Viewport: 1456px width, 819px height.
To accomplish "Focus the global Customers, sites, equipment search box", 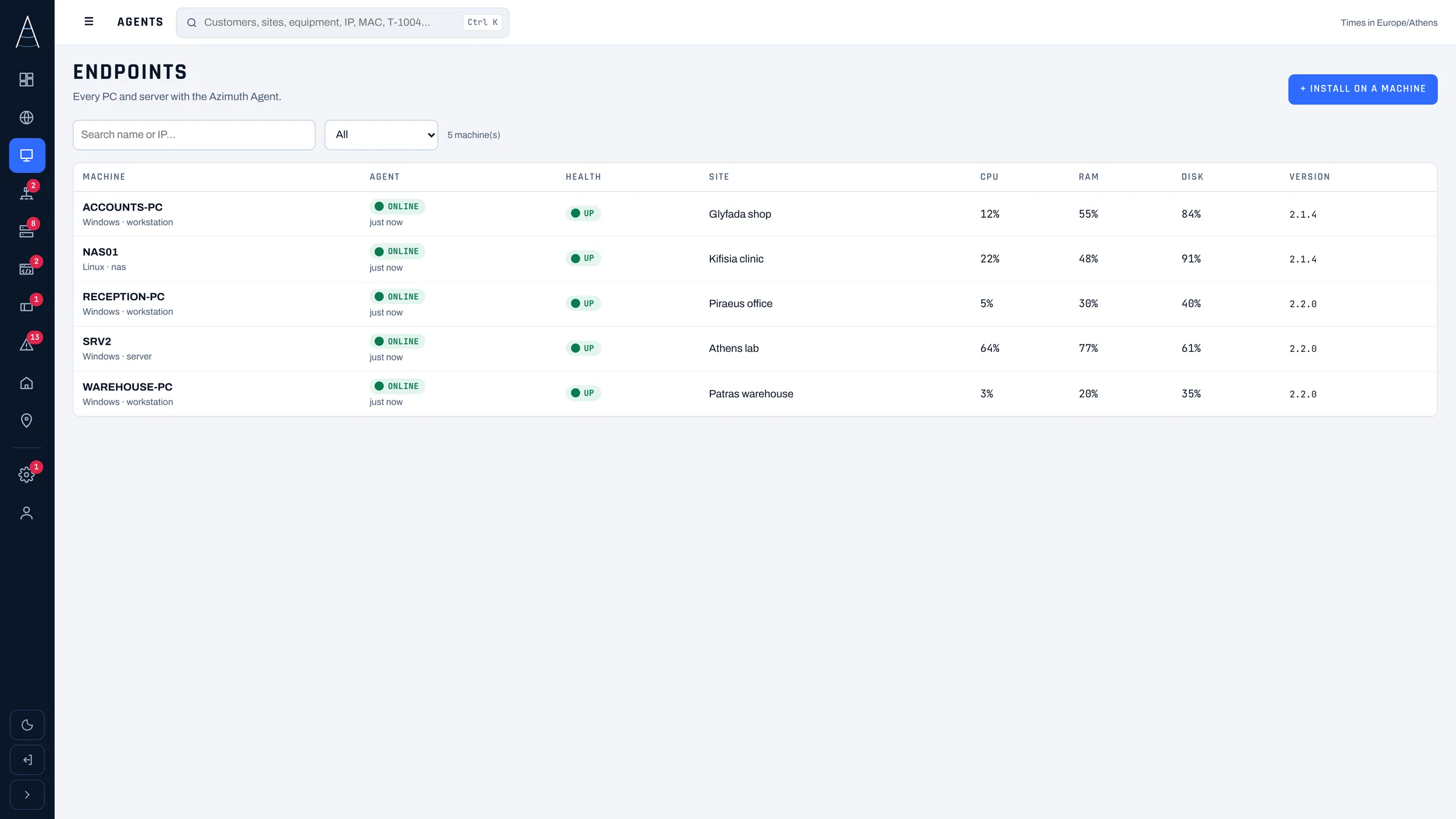I will 343,22.
